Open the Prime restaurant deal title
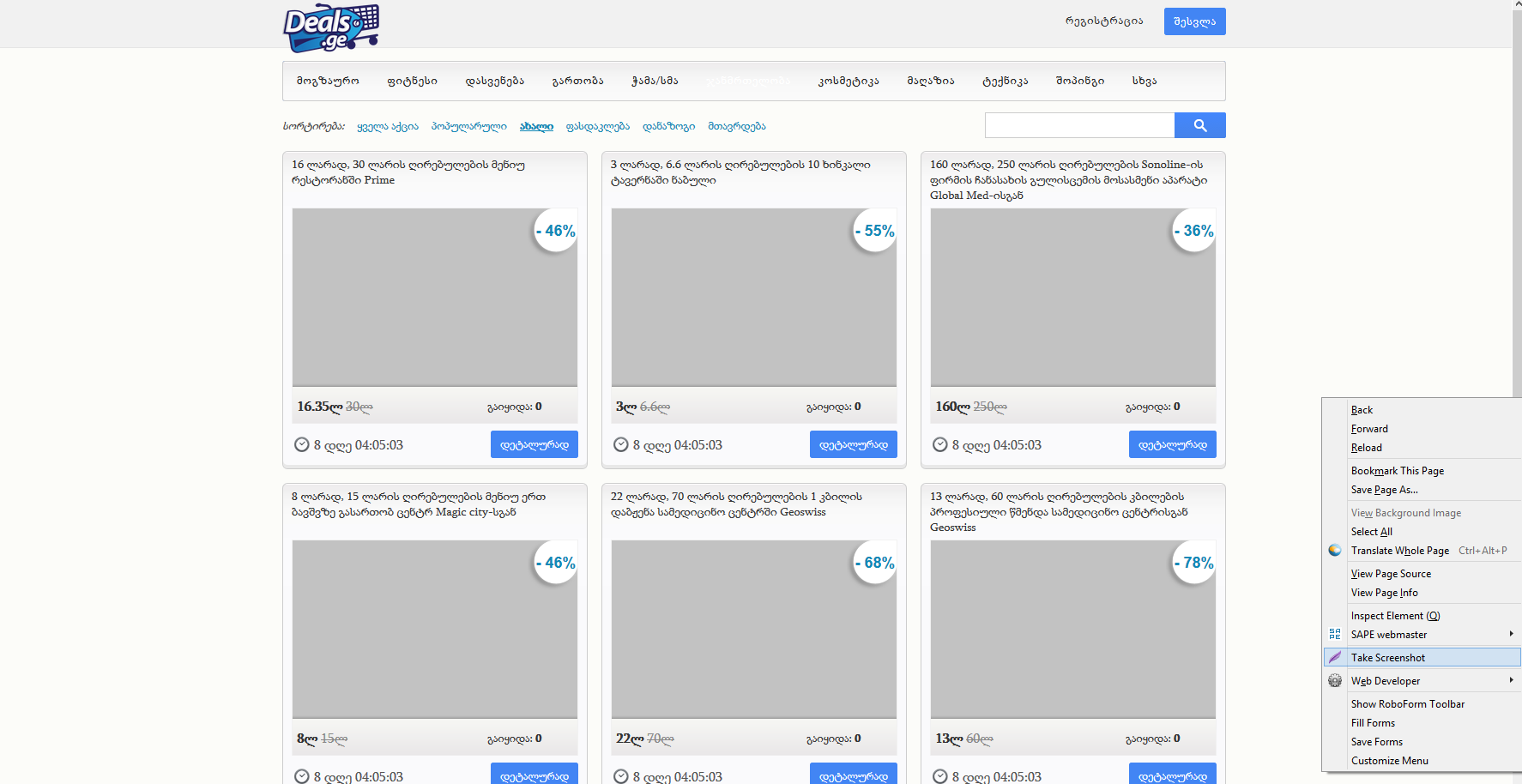This screenshot has height=784, width=1522. point(408,172)
